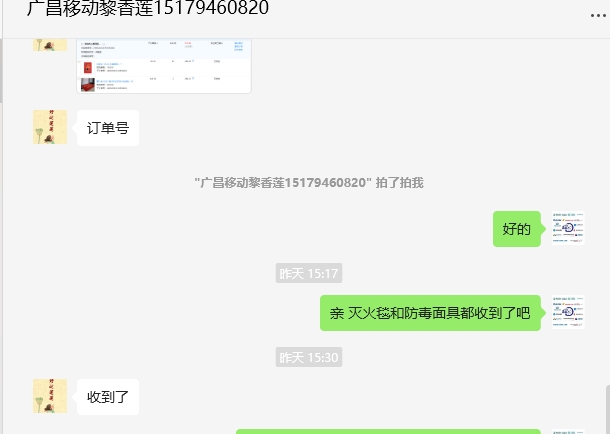
Task: Click contact avatar beside 订单号 message
Action: pos(50,127)
